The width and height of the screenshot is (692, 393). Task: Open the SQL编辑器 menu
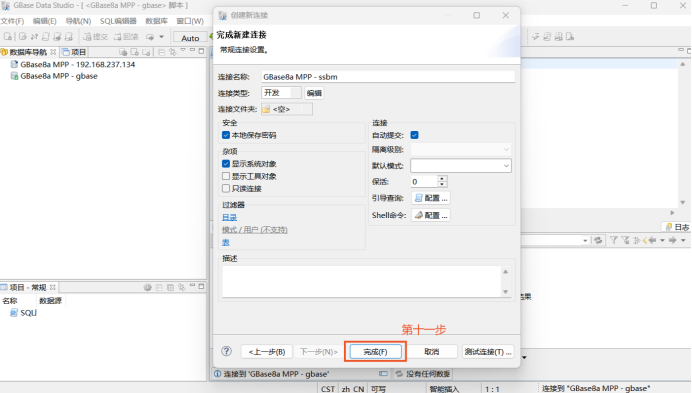tap(118, 21)
